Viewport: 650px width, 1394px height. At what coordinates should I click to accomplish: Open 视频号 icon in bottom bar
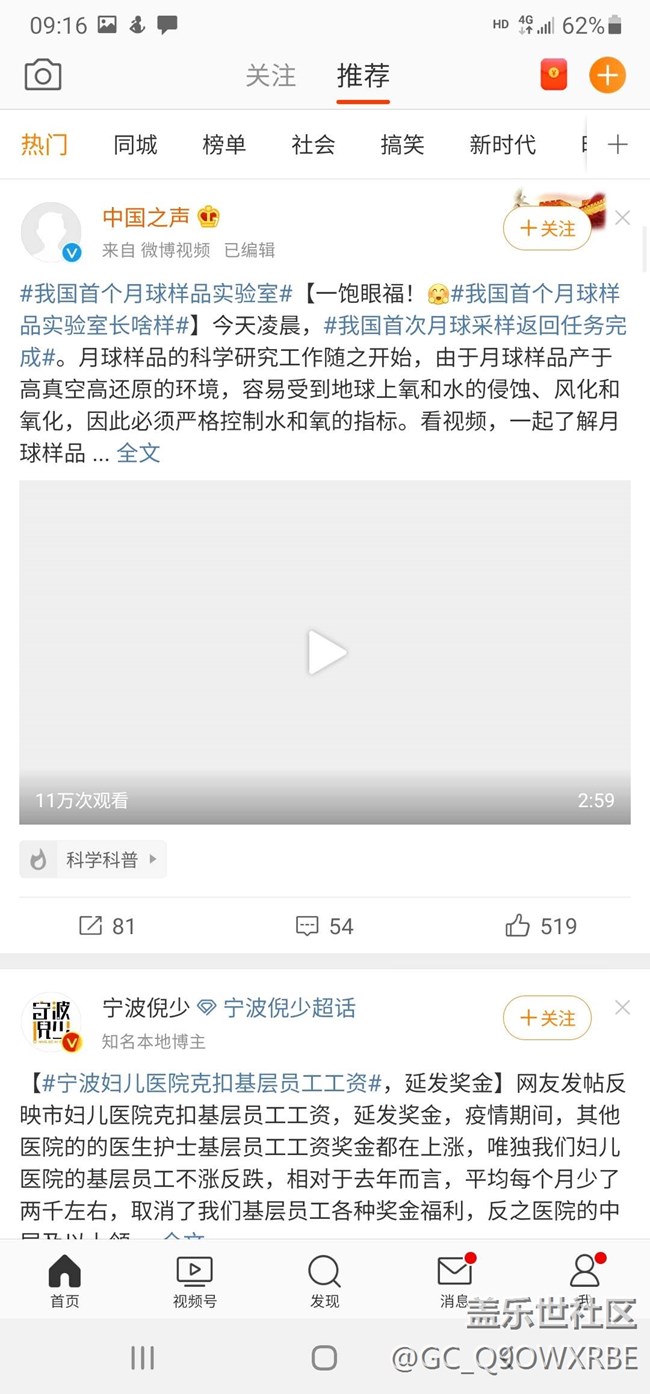(x=194, y=1282)
